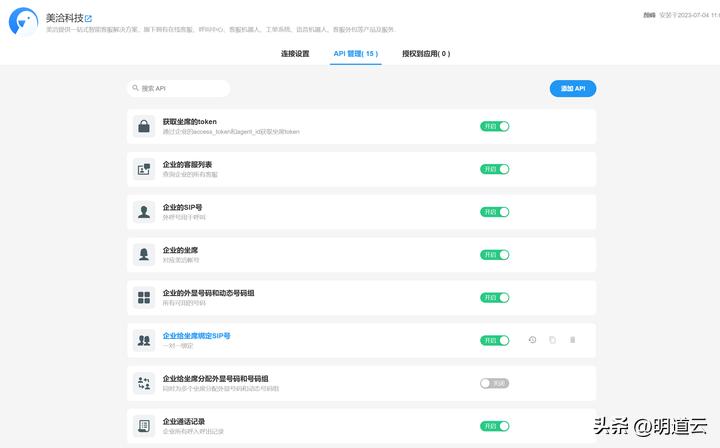Click the 企业通话记录 title
Viewport: 720px width, 448px height.
[x=184, y=421]
